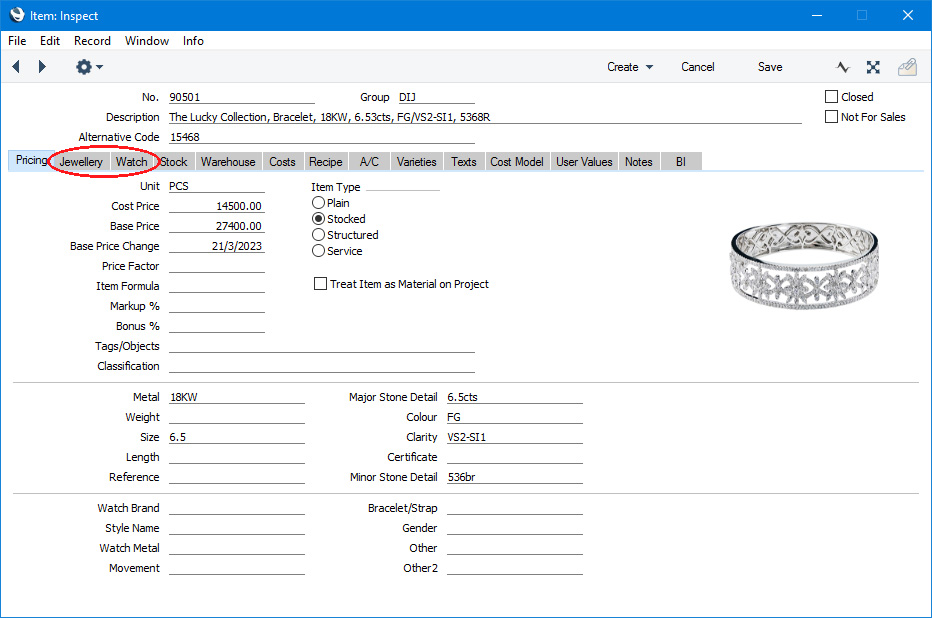This screenshot has height=618, width=932.
Task: Tick the Closed checkbox
Action: click(832, 97)
